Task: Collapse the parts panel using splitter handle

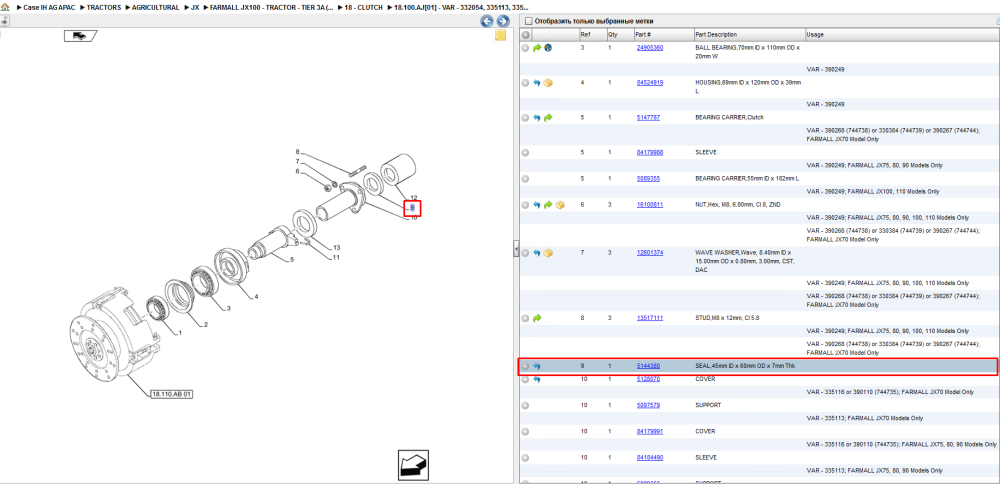Action: coord(516,249)
